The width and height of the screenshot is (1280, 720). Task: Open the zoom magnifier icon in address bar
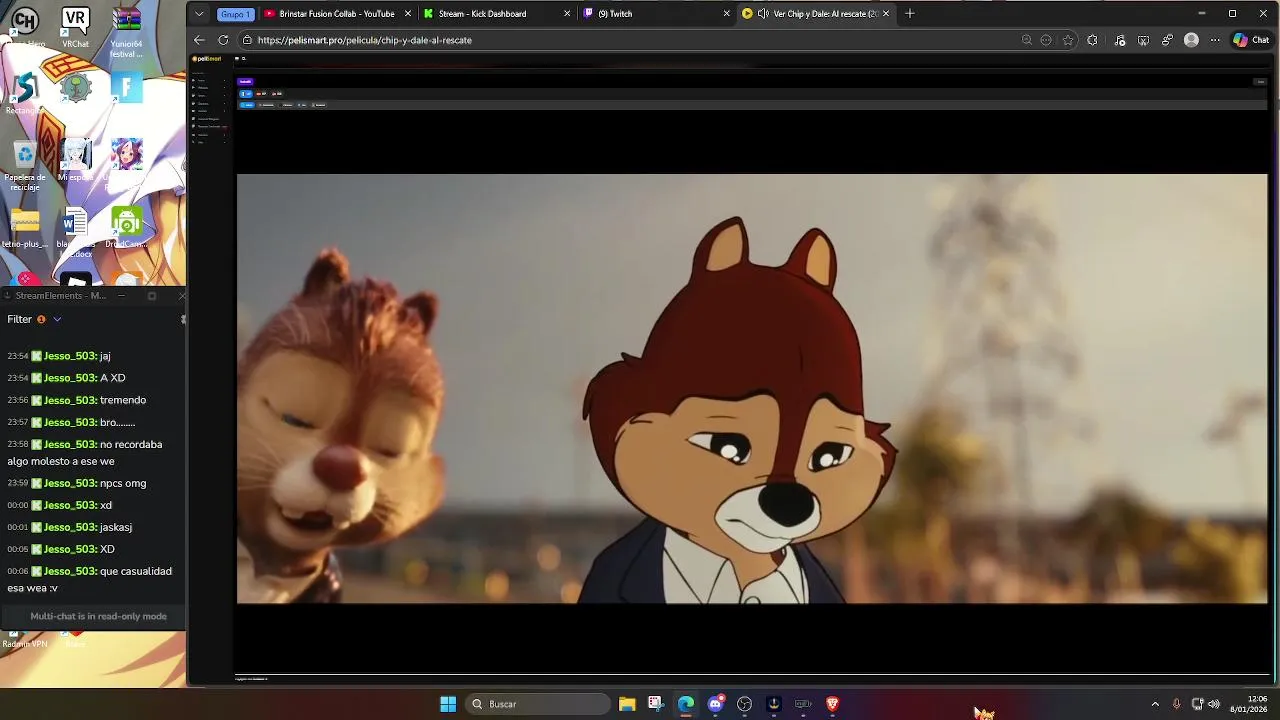(x=1026, y=40)
